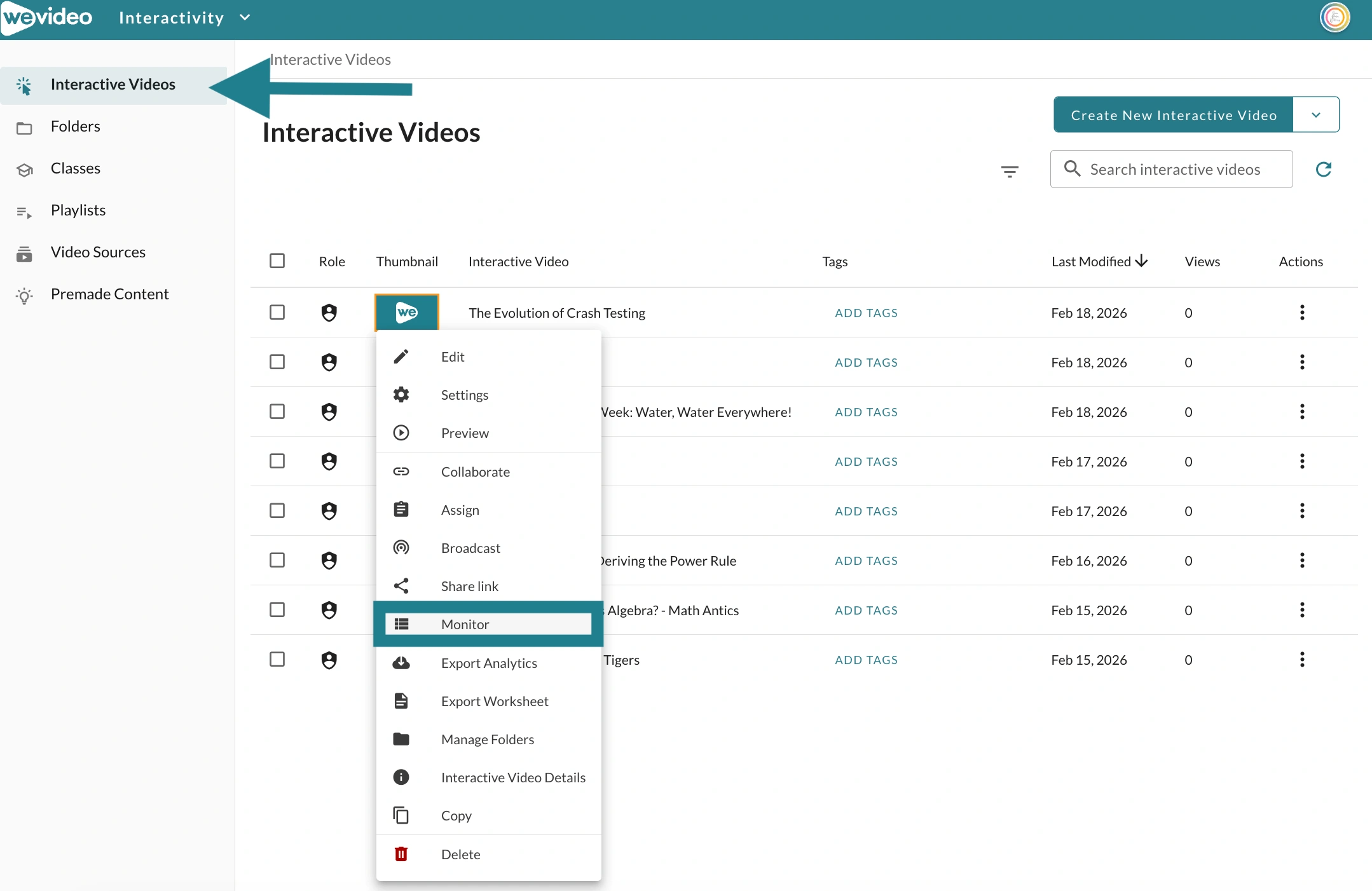This screenshot has height=891, width=1372.
Task: Add tags to Tigers video
Action: pyautogui.click(x=867, y=660)
